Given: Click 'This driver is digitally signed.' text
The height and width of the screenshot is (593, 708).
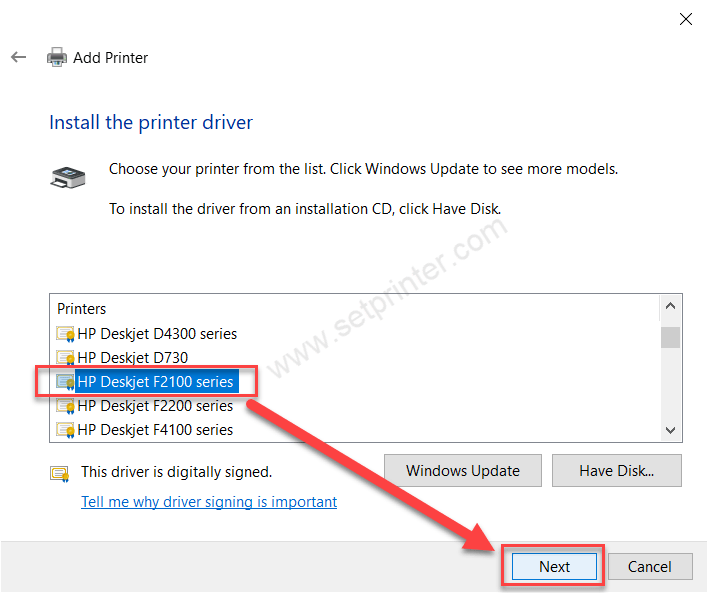Looking at the screenshot, I should 177,472.
